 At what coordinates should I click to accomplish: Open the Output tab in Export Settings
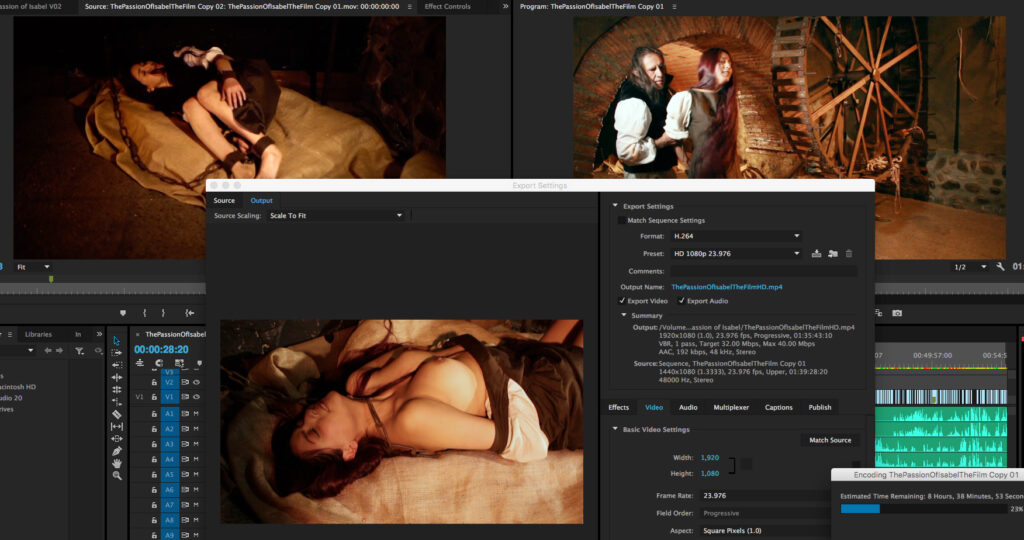261,200
